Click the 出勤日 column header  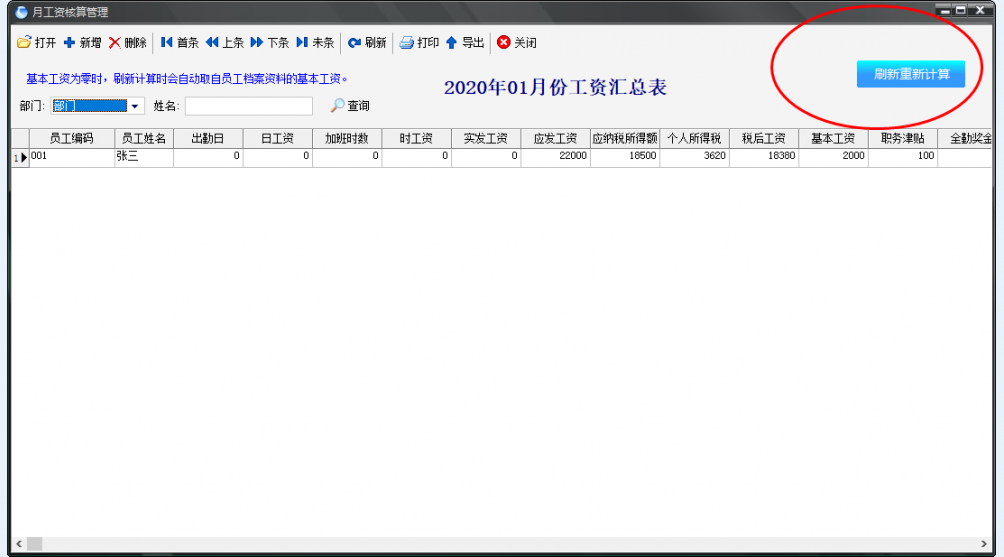208,138
